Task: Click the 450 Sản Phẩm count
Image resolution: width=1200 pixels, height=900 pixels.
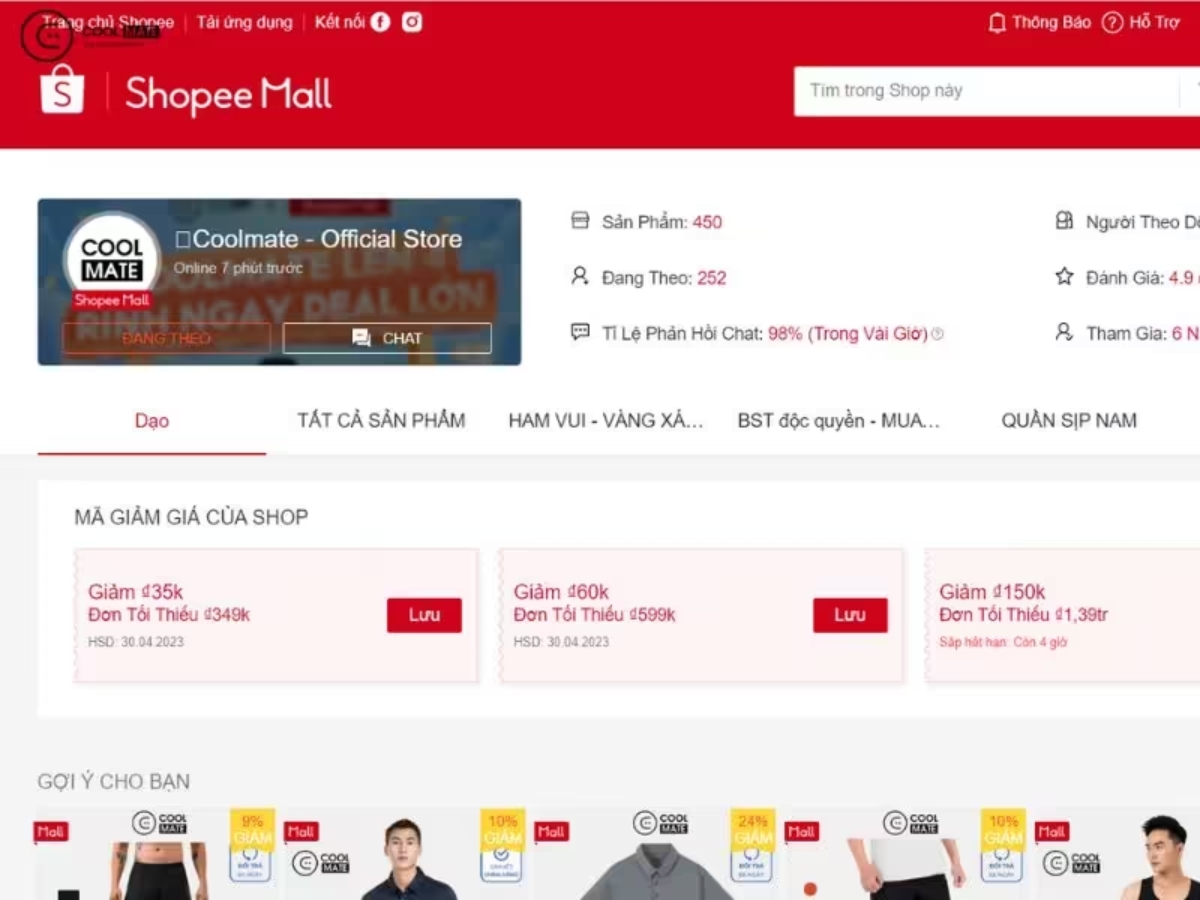Action: coord(707,222)
